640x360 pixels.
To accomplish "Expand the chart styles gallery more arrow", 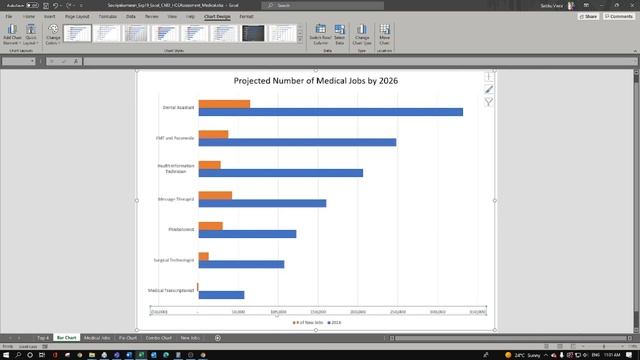I will 300,40.
